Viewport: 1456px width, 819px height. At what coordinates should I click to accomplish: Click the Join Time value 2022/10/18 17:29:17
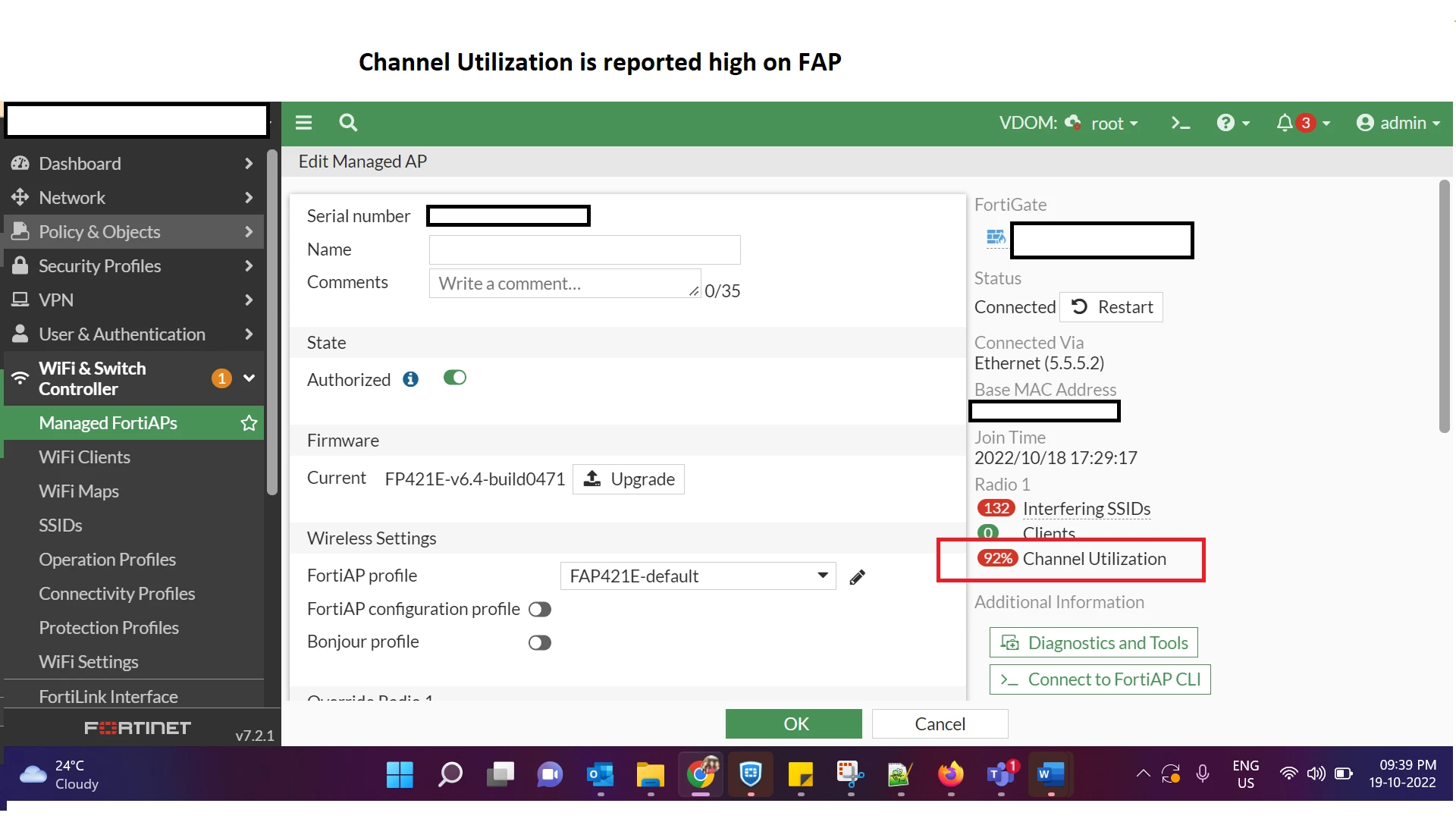(x=1056, y=458)
